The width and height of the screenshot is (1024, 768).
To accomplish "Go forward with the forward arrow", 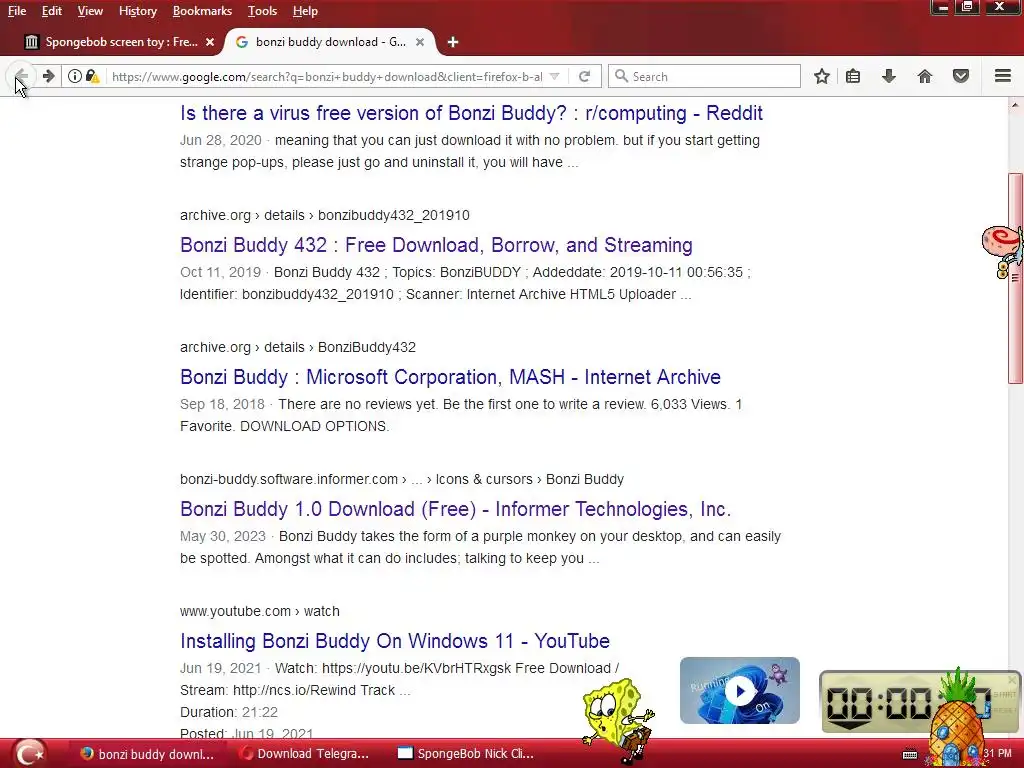I will click(48, 76).
